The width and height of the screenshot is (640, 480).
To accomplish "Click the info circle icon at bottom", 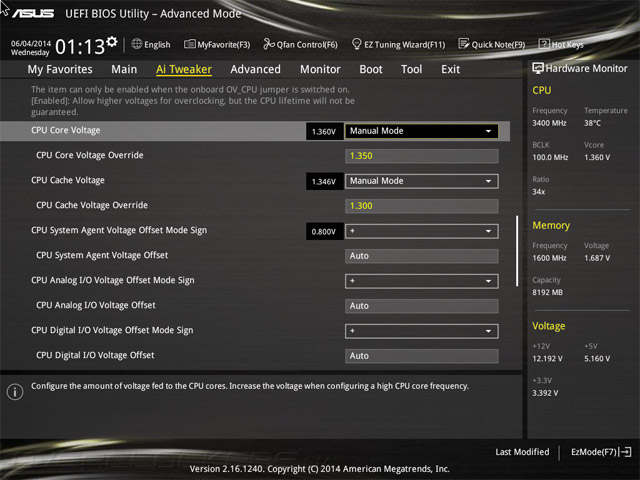I will 15,392.
